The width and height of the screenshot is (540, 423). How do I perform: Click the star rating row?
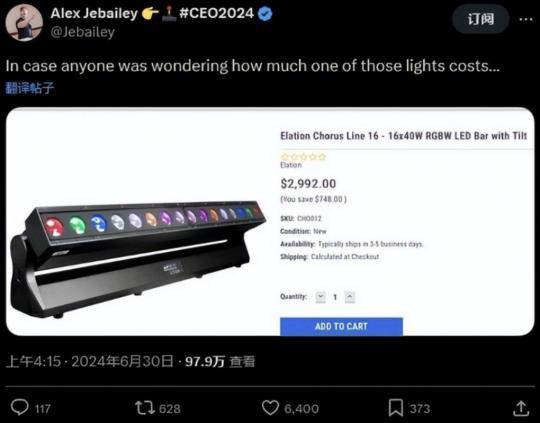tap(303, 157)
